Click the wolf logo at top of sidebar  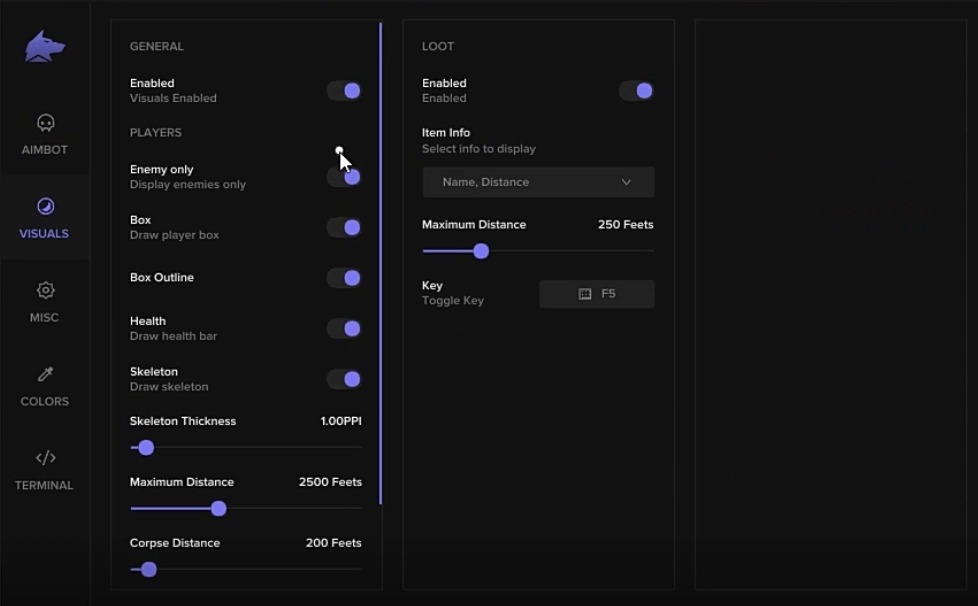coord(44,47)
